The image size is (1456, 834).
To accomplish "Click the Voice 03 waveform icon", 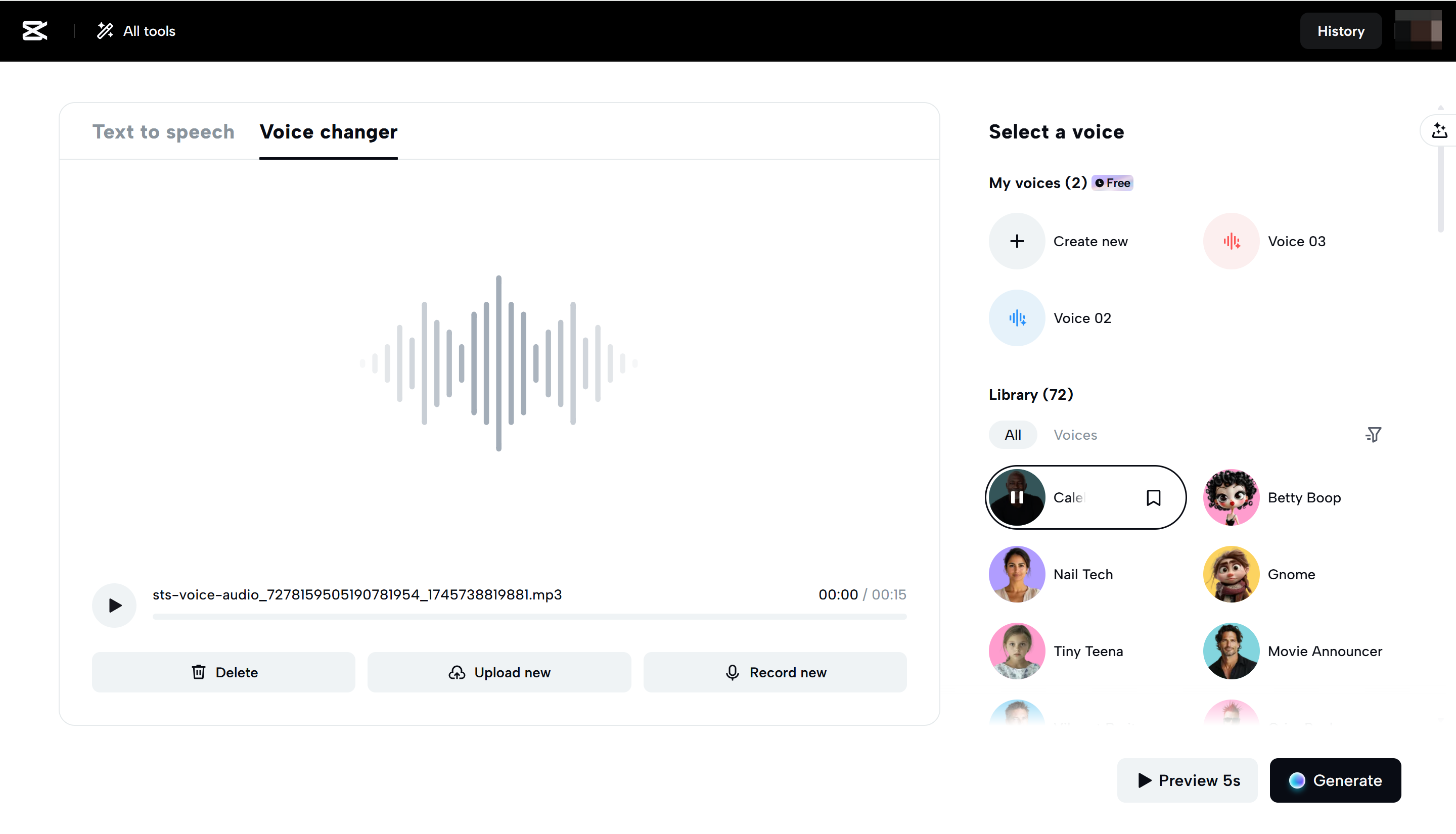I will coord(1231,241).
